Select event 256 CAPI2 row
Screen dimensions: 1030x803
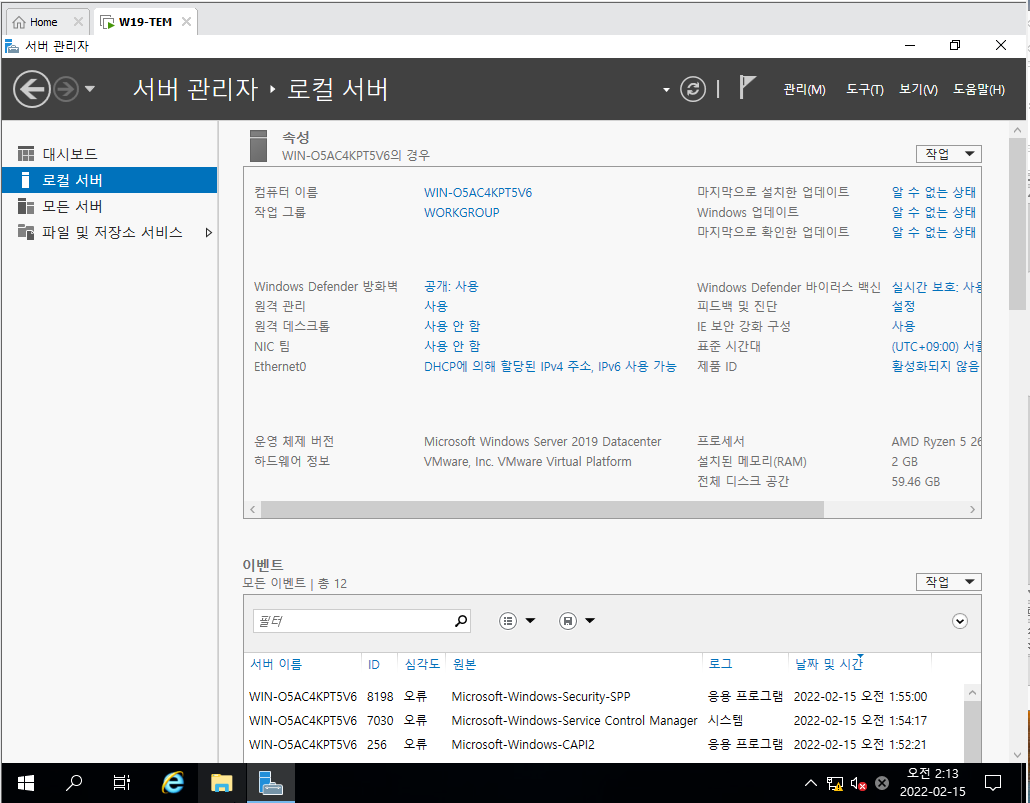[x=604, y=745]
